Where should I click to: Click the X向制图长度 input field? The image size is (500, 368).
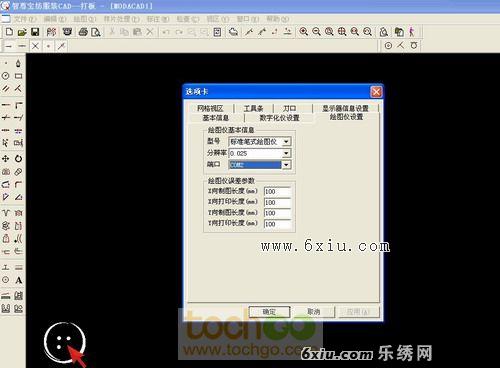277,192
